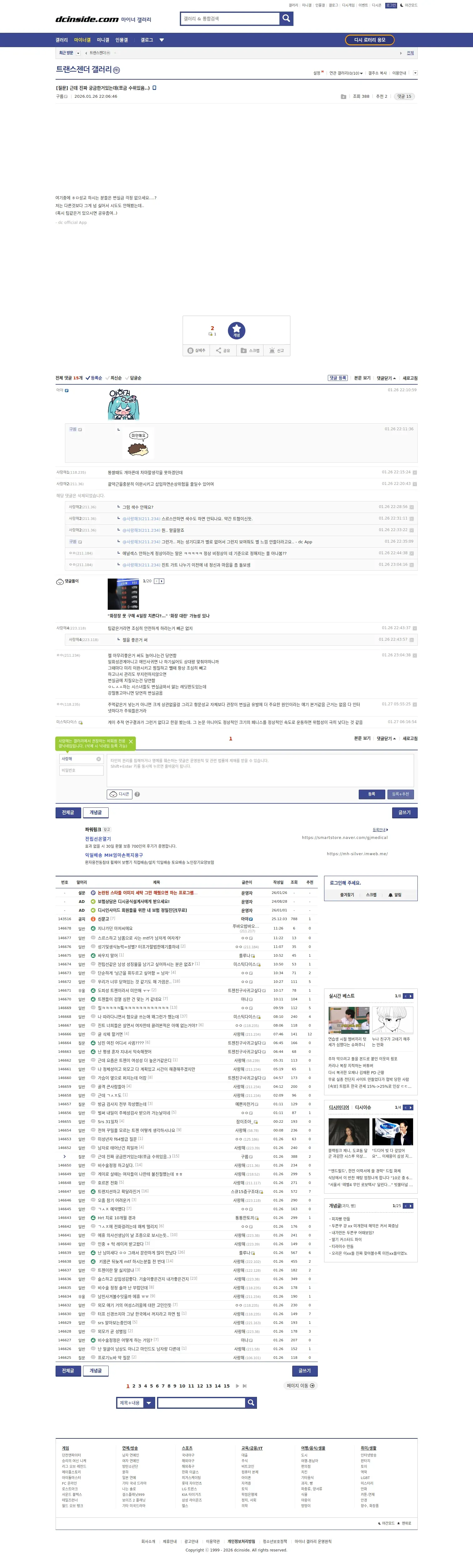Image resolution: width=473 pixels, height=1568 pixels.
Task: Close the green nickname tooltip
Action: pyautogui.click(x=130, y=742)
